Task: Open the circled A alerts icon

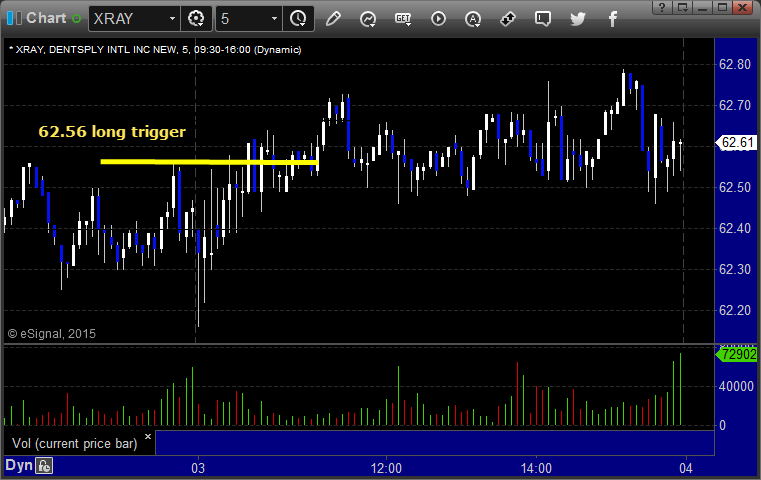Action: tap(473, 19)
